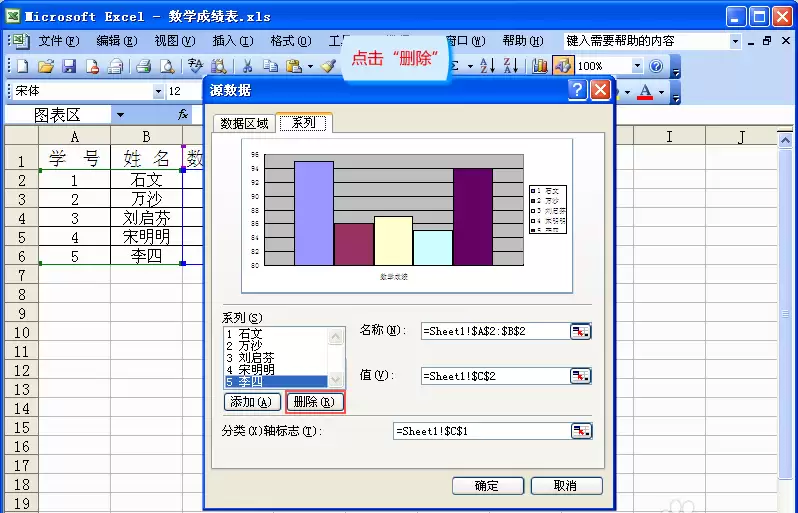Click the Cut scissors icon
This screenshot has width=798, height=513.
tap(247, 66)
